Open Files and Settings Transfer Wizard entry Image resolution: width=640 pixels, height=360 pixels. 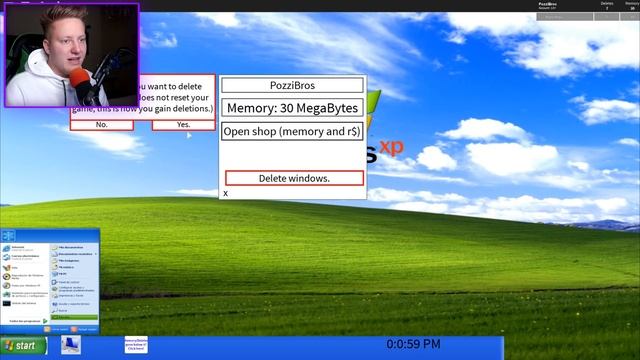25,295
